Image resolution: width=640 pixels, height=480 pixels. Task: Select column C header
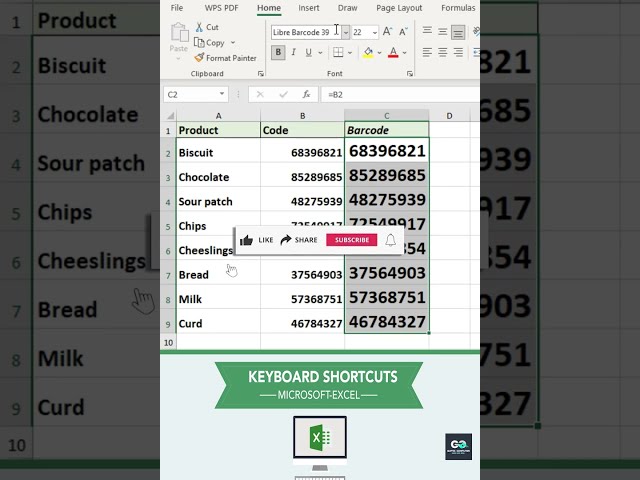click(x=387, y=116)
